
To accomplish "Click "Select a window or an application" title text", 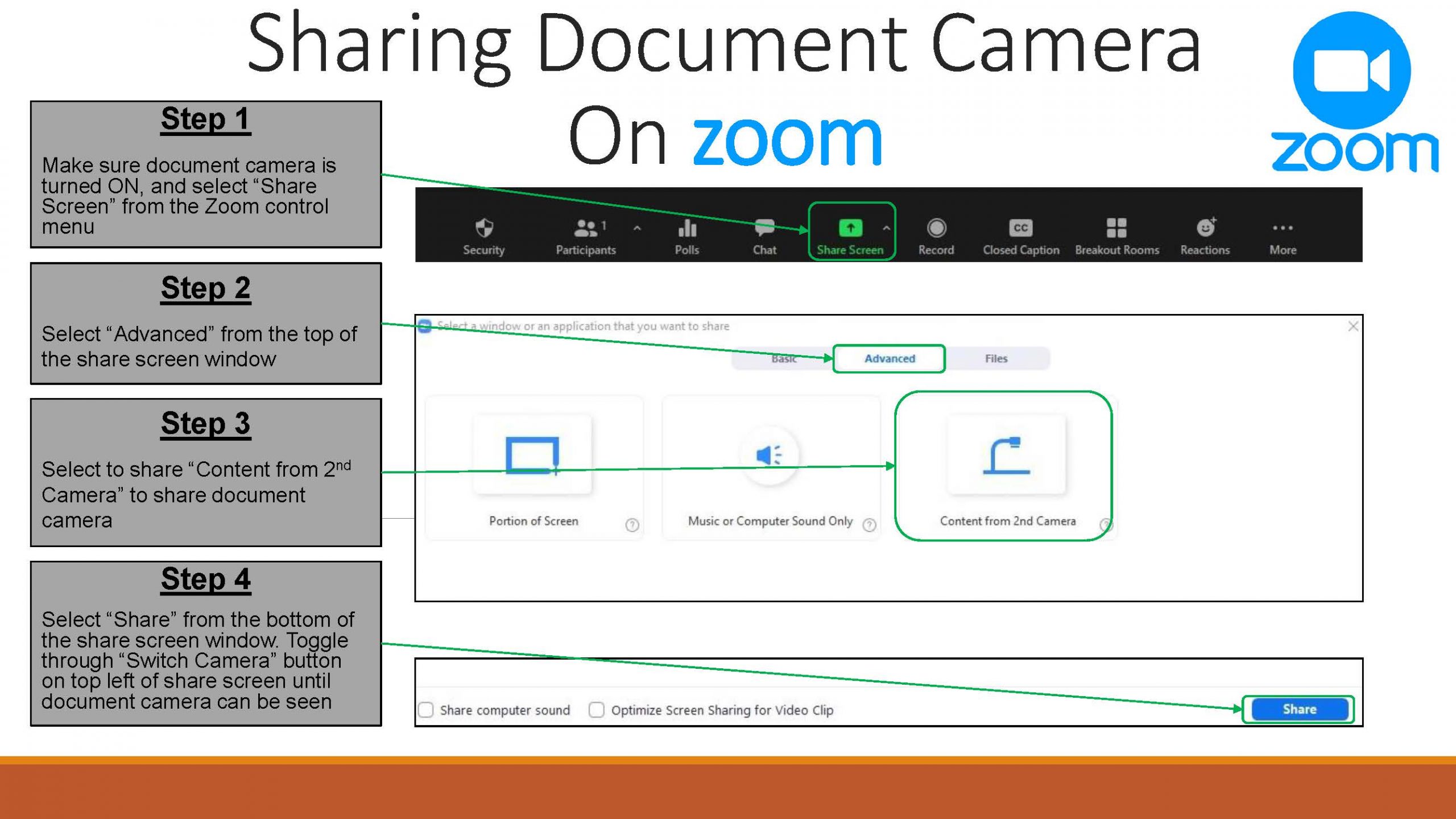I will pos(583,326).
